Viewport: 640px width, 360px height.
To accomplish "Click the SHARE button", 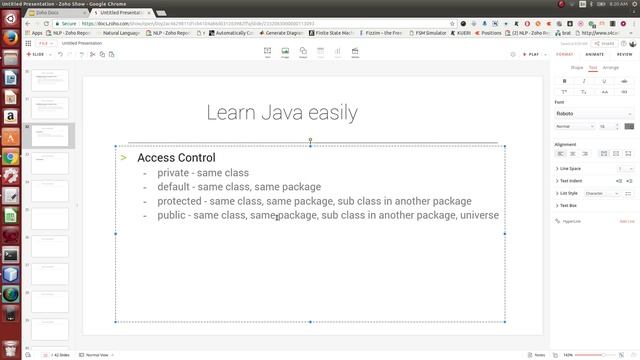I will click(x=604, y=43).
